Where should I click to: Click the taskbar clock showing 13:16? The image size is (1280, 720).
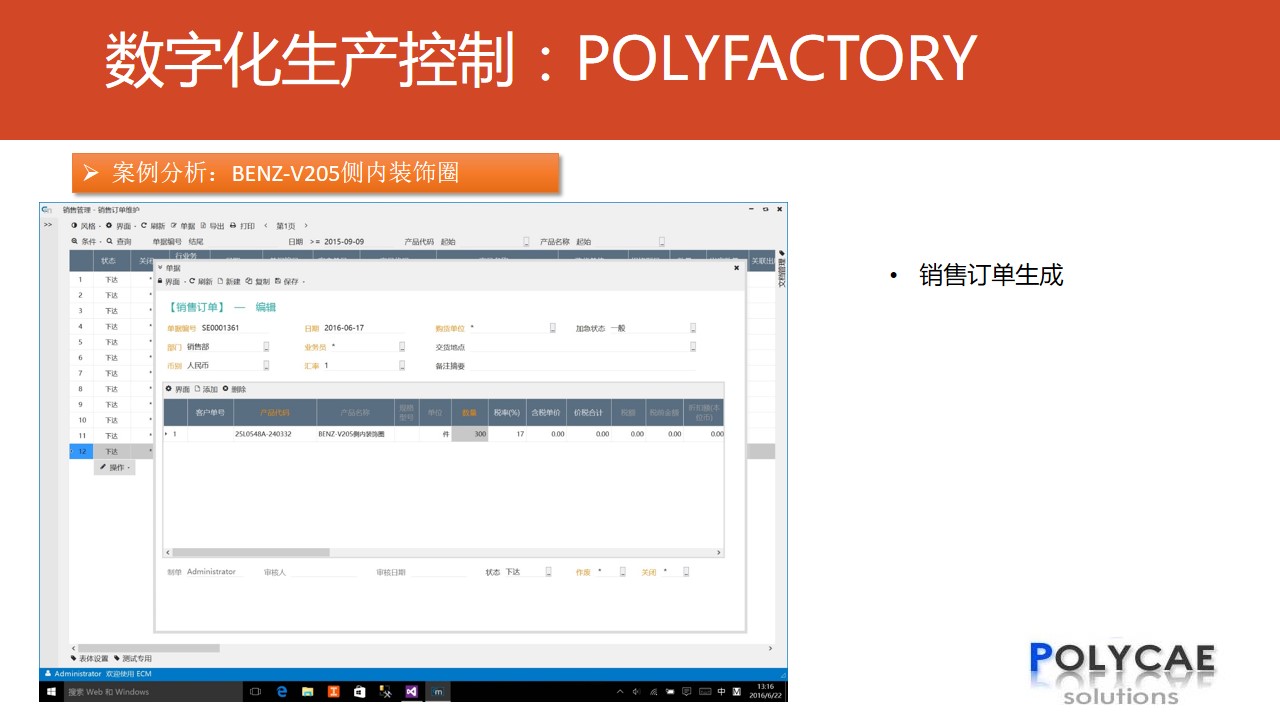coord(764,691)
